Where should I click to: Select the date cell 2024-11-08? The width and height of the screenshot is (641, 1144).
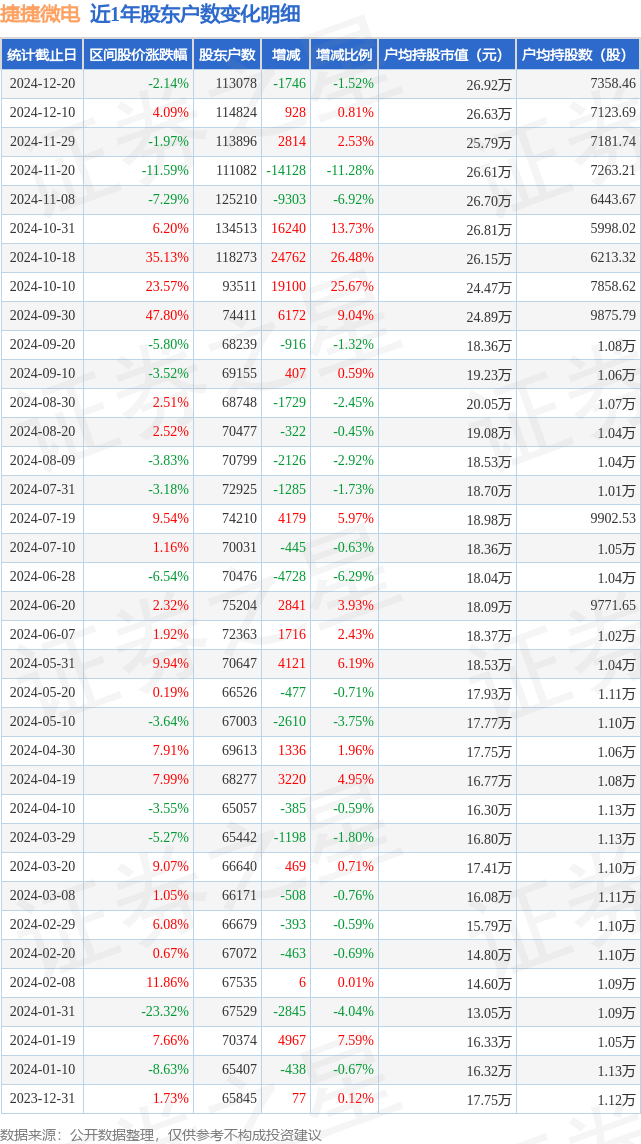click(43, 199)
